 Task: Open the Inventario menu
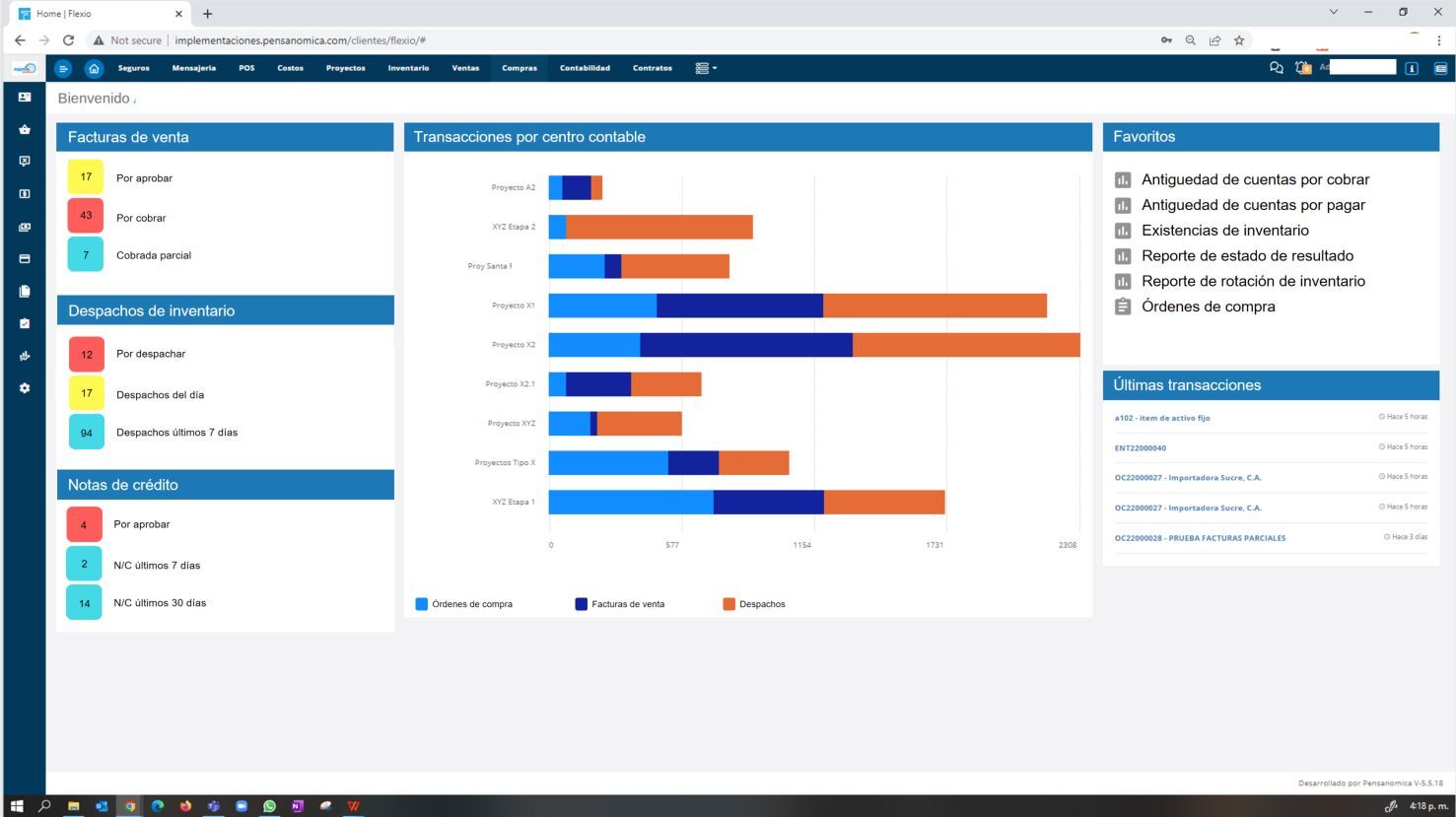(408, 68)
